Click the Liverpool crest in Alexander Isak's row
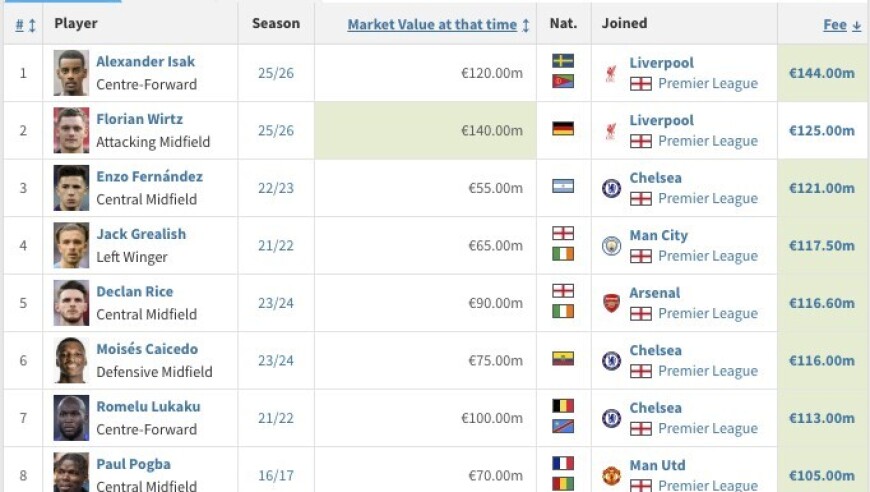Image resolution: width=870 pixels, height=492 pixels. [x=611, y=73]
